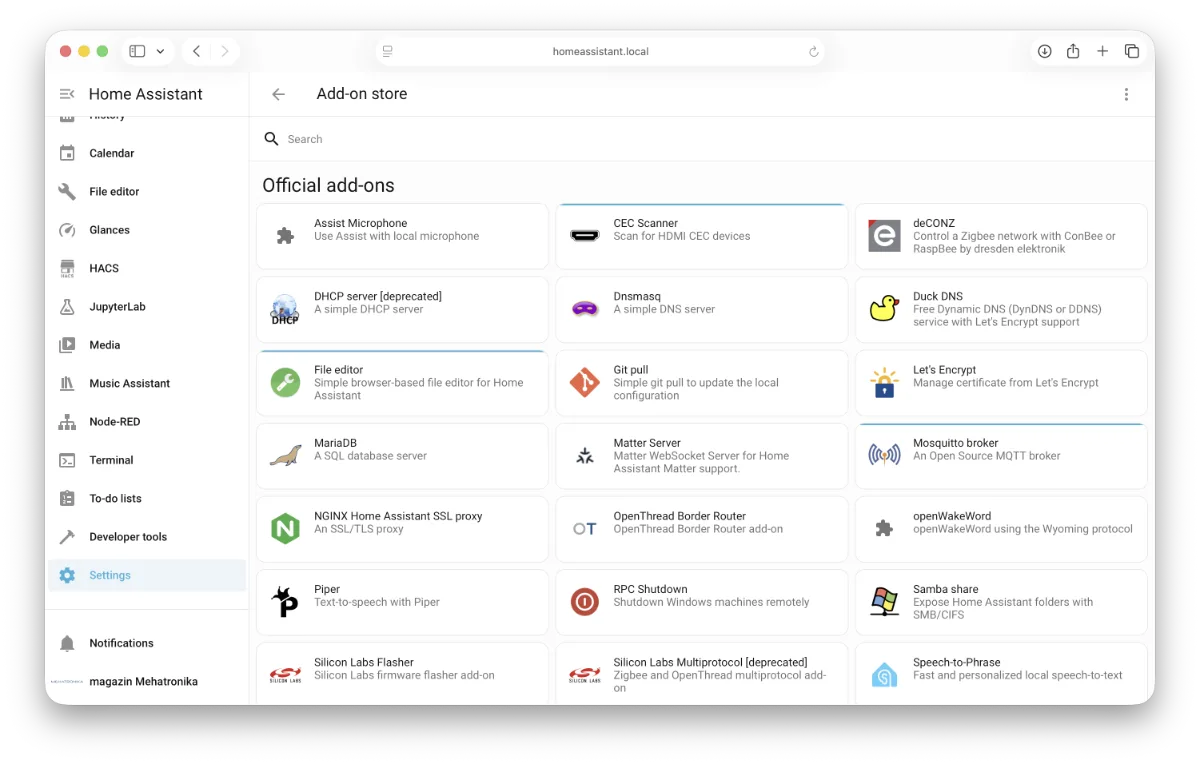Collapse the Home Assistant sidebar menu
This screenshot has height=764, width=1200.
(x=67, y=94)
